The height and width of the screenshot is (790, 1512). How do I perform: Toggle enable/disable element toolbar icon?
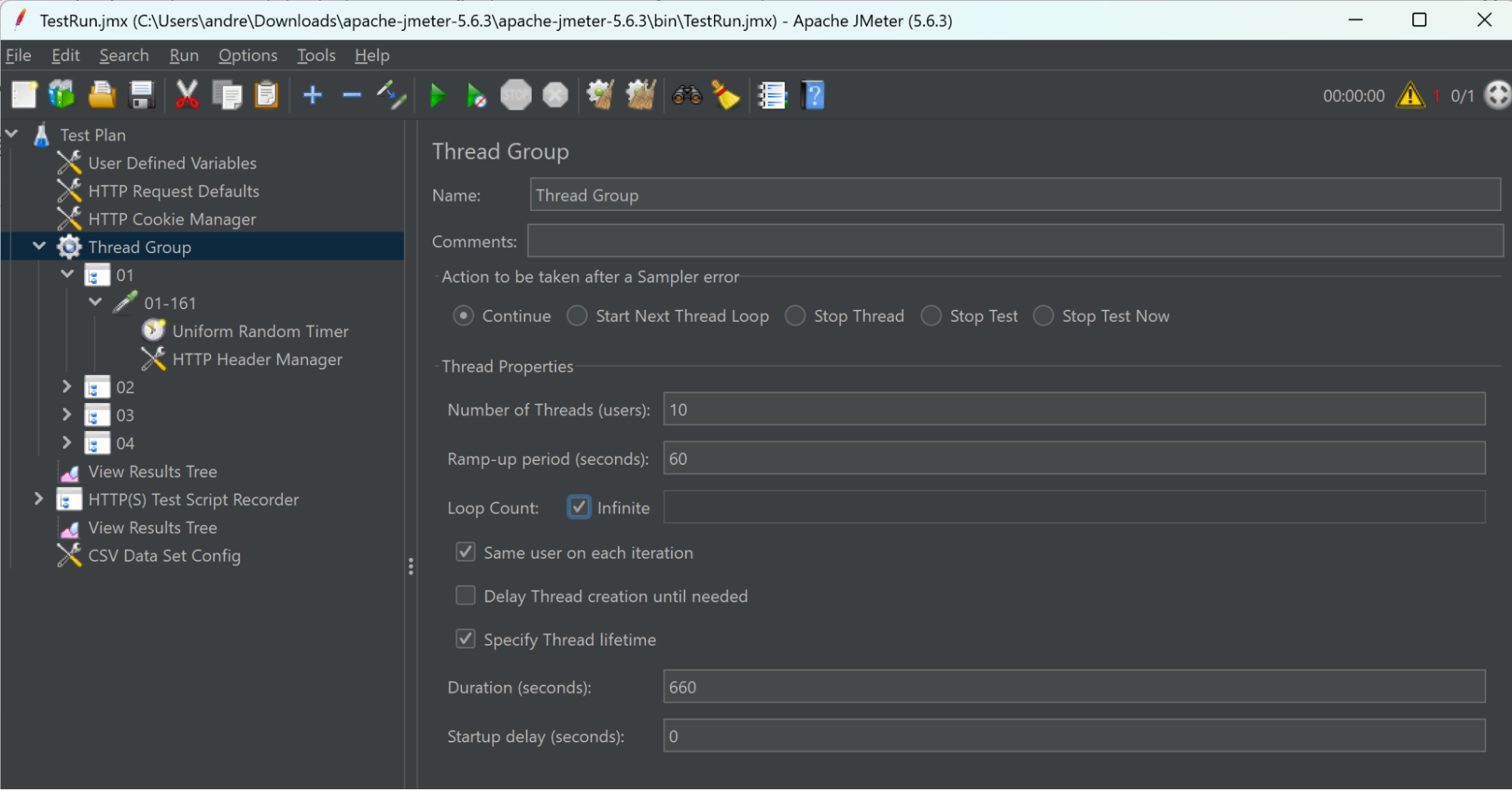pos(392,95)
